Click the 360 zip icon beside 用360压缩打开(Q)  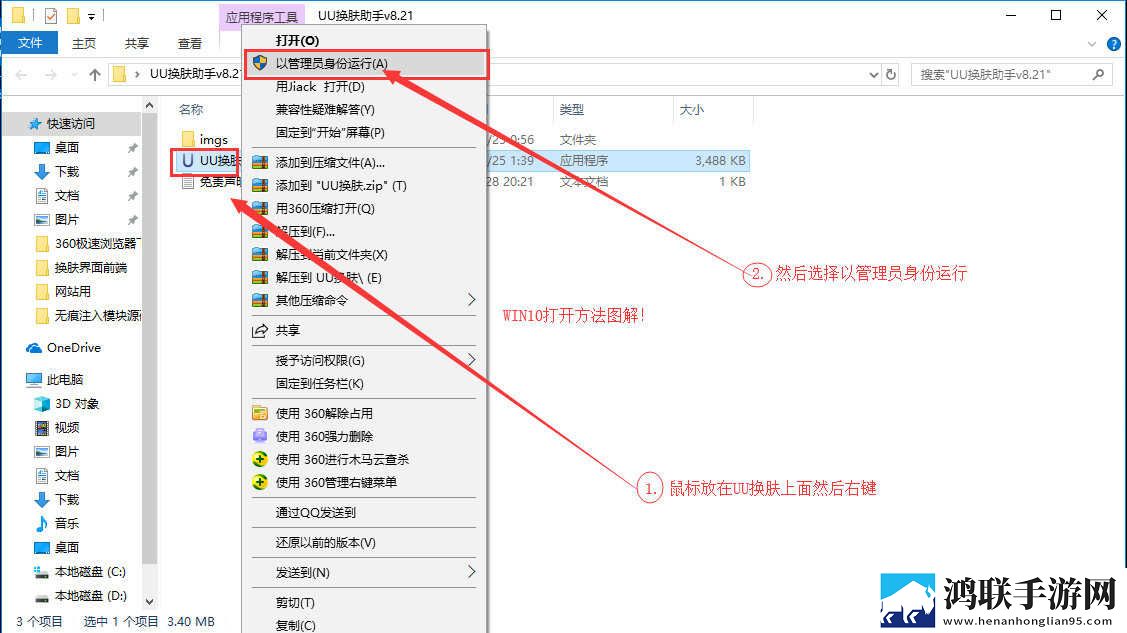point(259,208)
